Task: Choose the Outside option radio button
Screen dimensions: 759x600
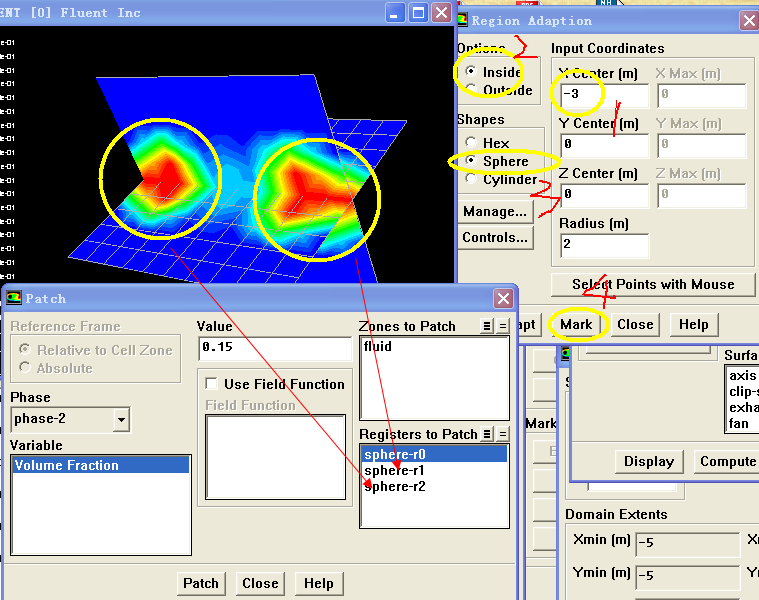Action: point(470,91)
